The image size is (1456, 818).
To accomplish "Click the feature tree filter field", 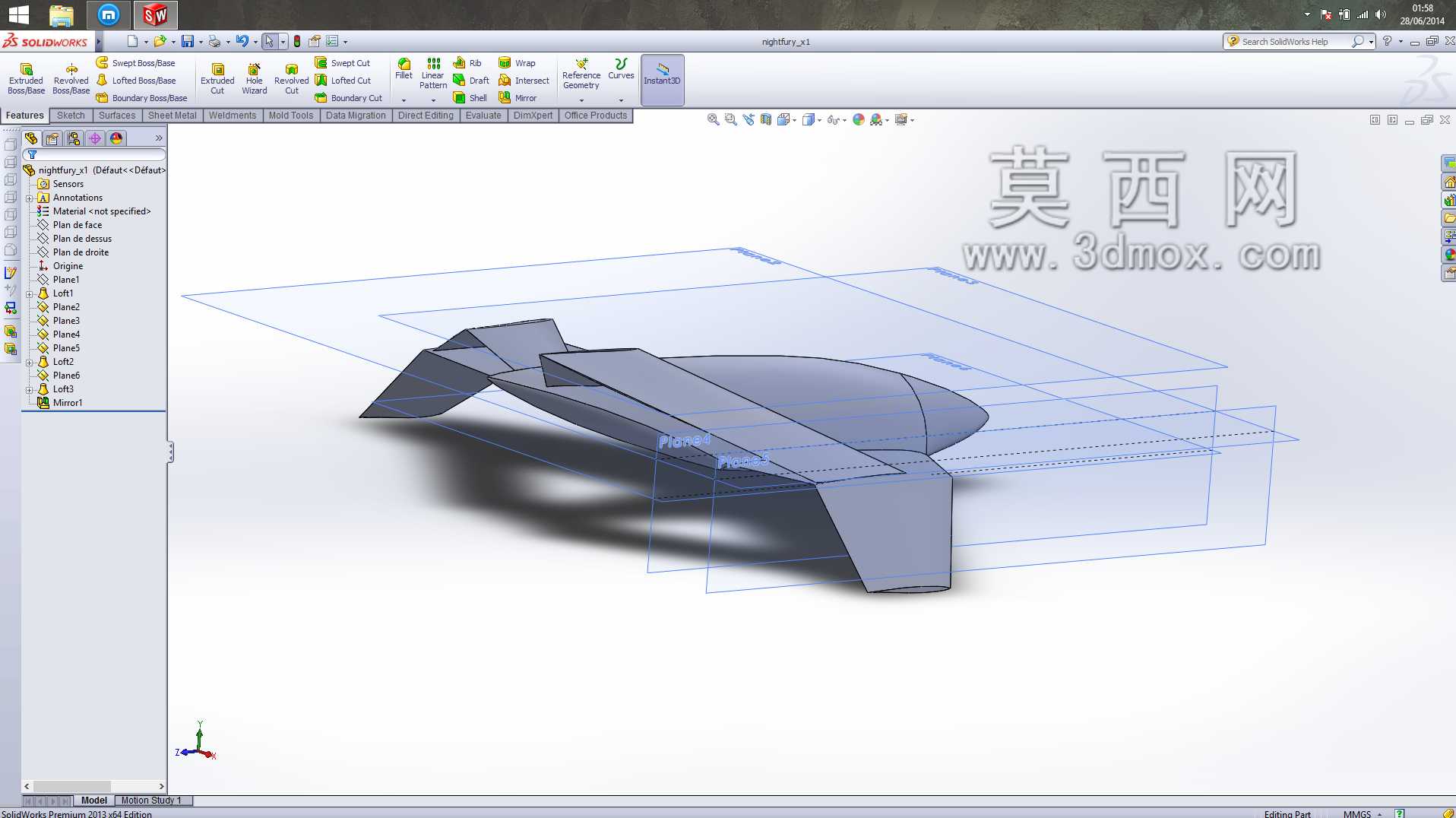I will coord(94,154).
